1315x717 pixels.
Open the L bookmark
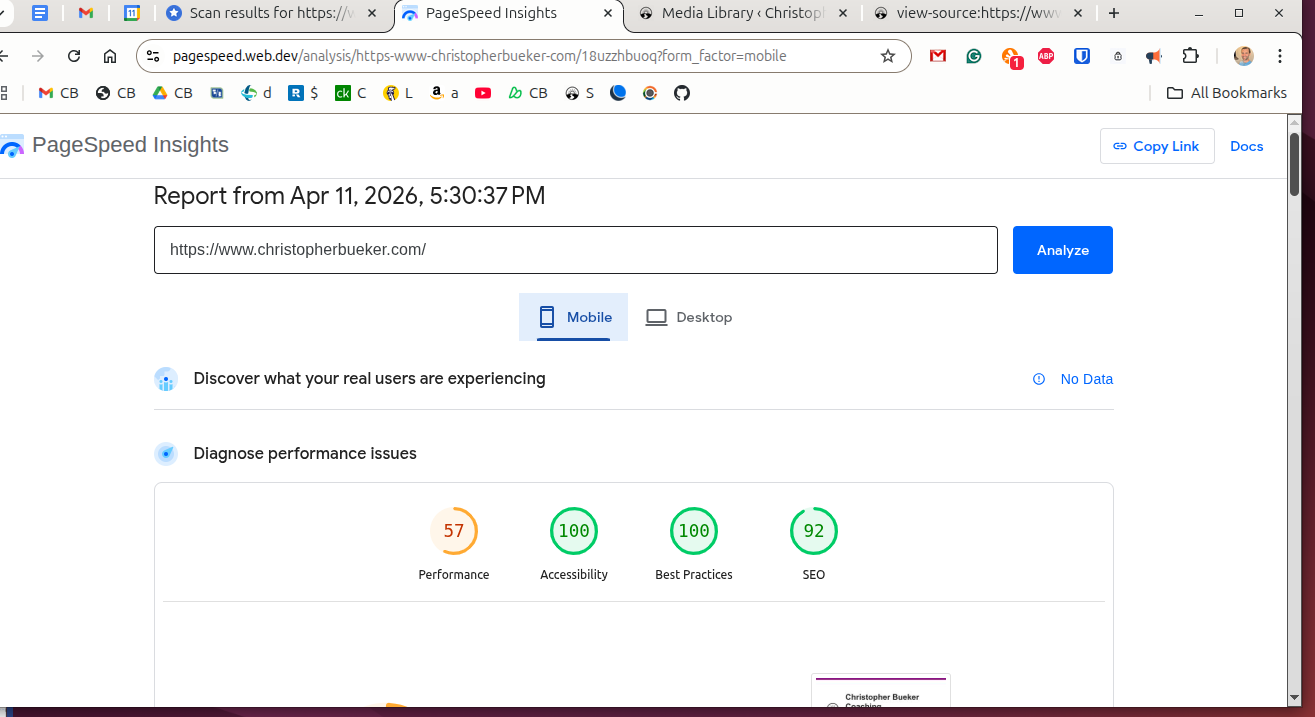pyautogui.click(x=398, y=93)
